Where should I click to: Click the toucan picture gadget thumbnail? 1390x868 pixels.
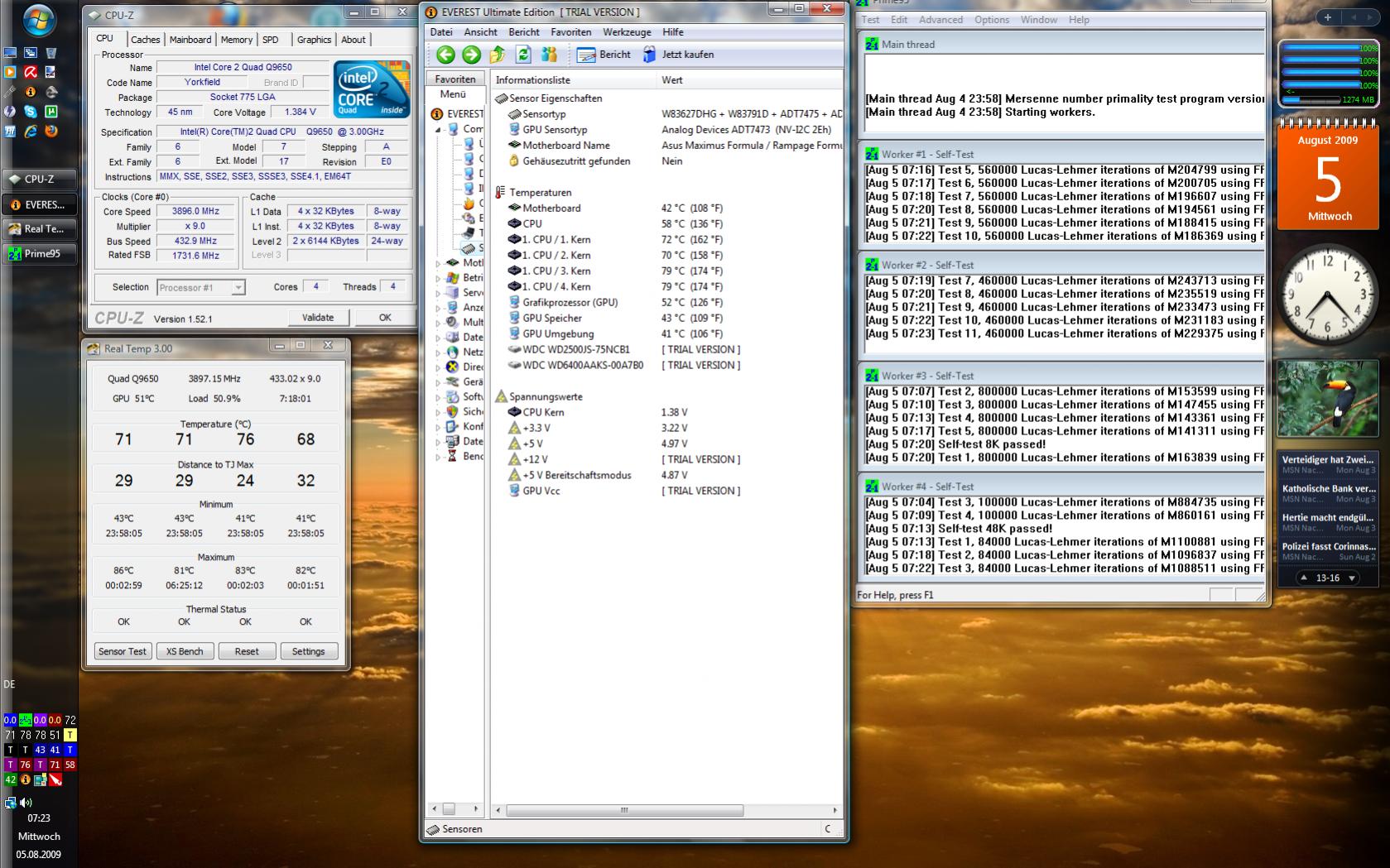click(x=1327, y=398)
